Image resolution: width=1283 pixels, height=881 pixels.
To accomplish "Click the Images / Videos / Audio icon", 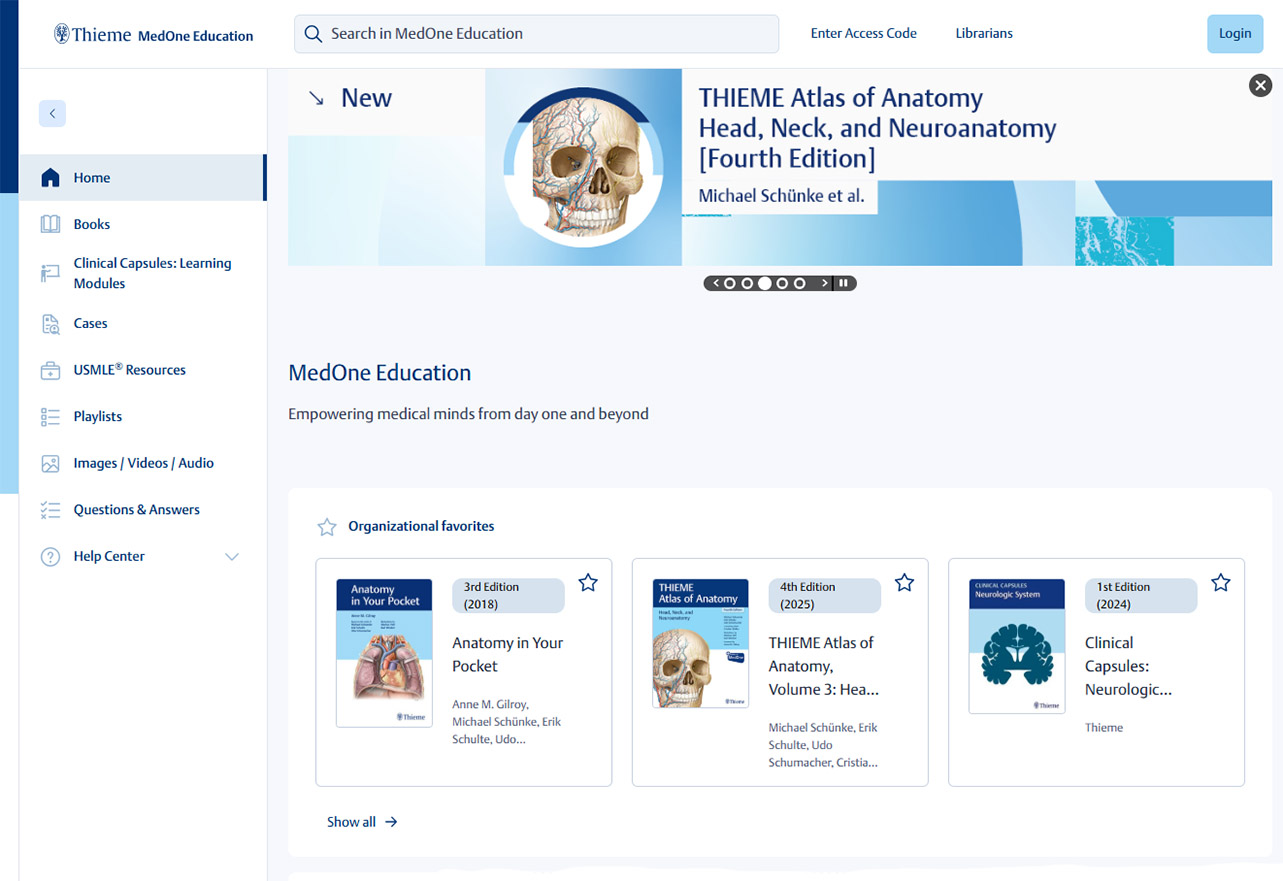I will [x=50, y=464].
